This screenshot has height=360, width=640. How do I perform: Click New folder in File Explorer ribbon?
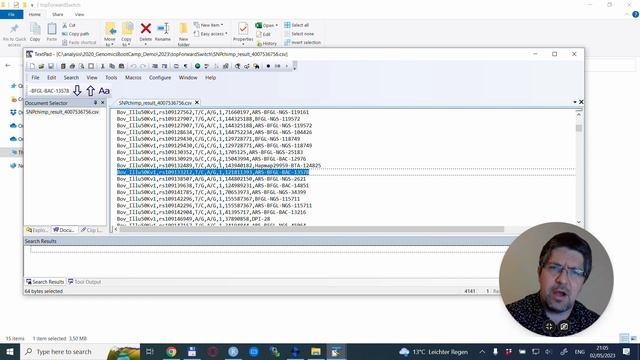point(184,34)
